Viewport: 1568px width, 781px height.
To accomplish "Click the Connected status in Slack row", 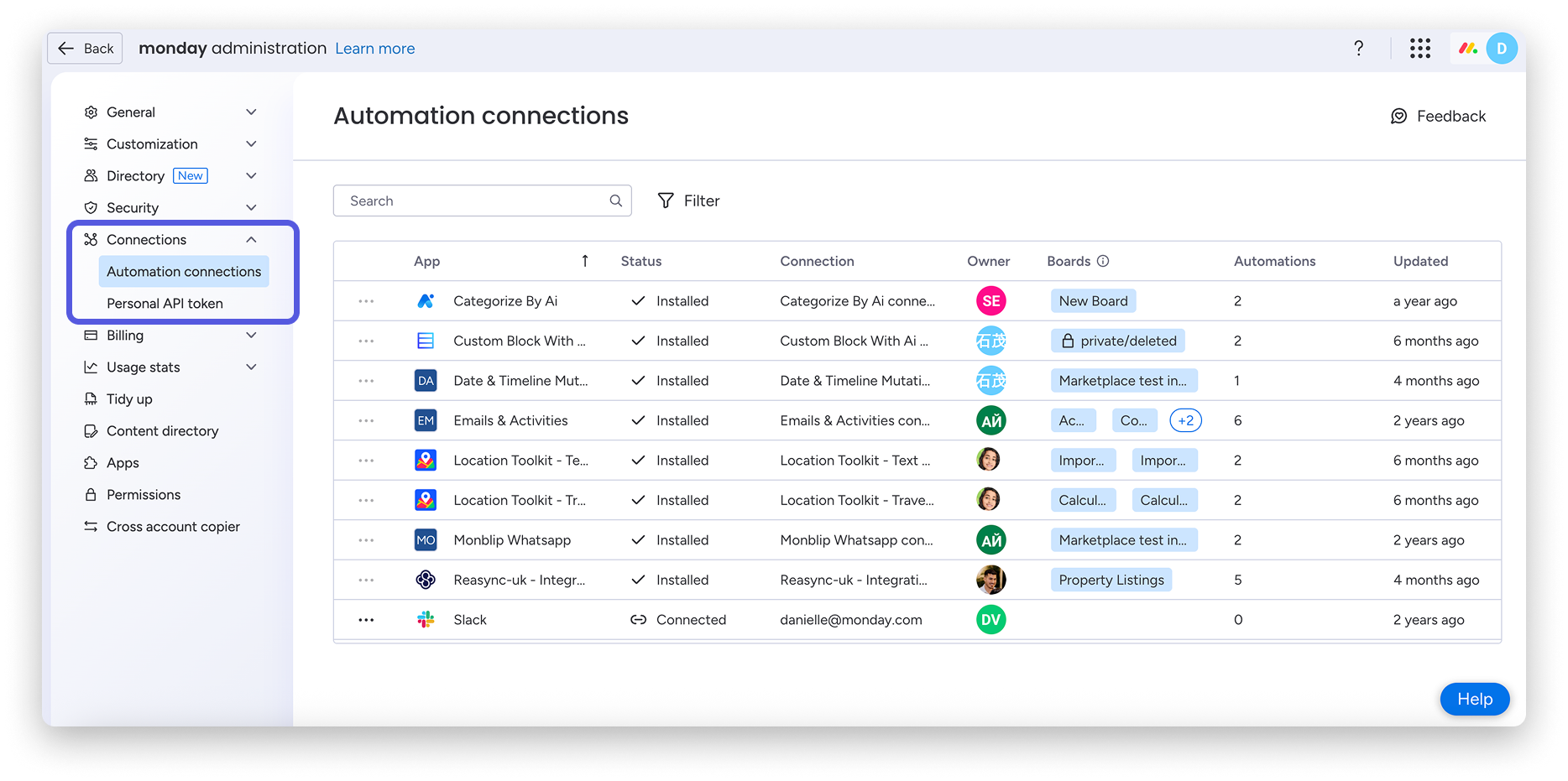I will [678, 620].
